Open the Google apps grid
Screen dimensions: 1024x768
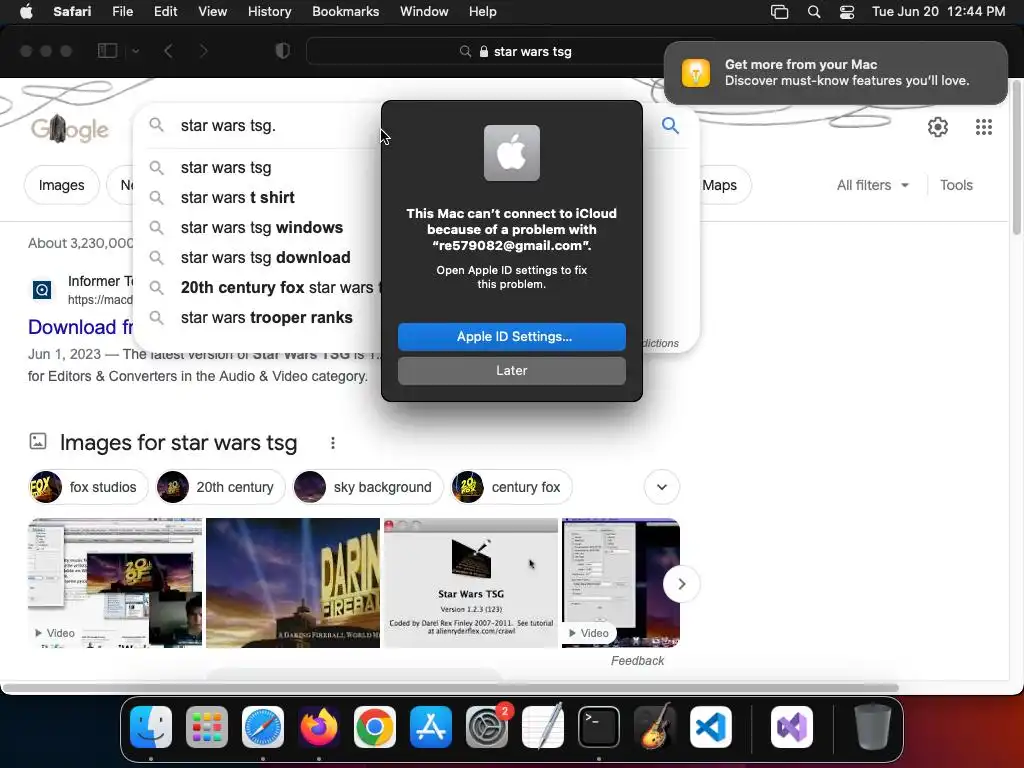click(x=984, y=127)
